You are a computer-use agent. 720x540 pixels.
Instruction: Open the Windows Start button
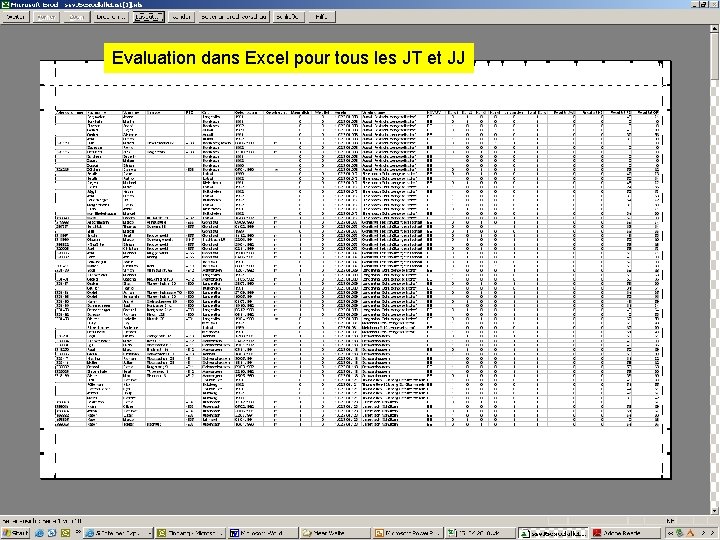(16, 533)
